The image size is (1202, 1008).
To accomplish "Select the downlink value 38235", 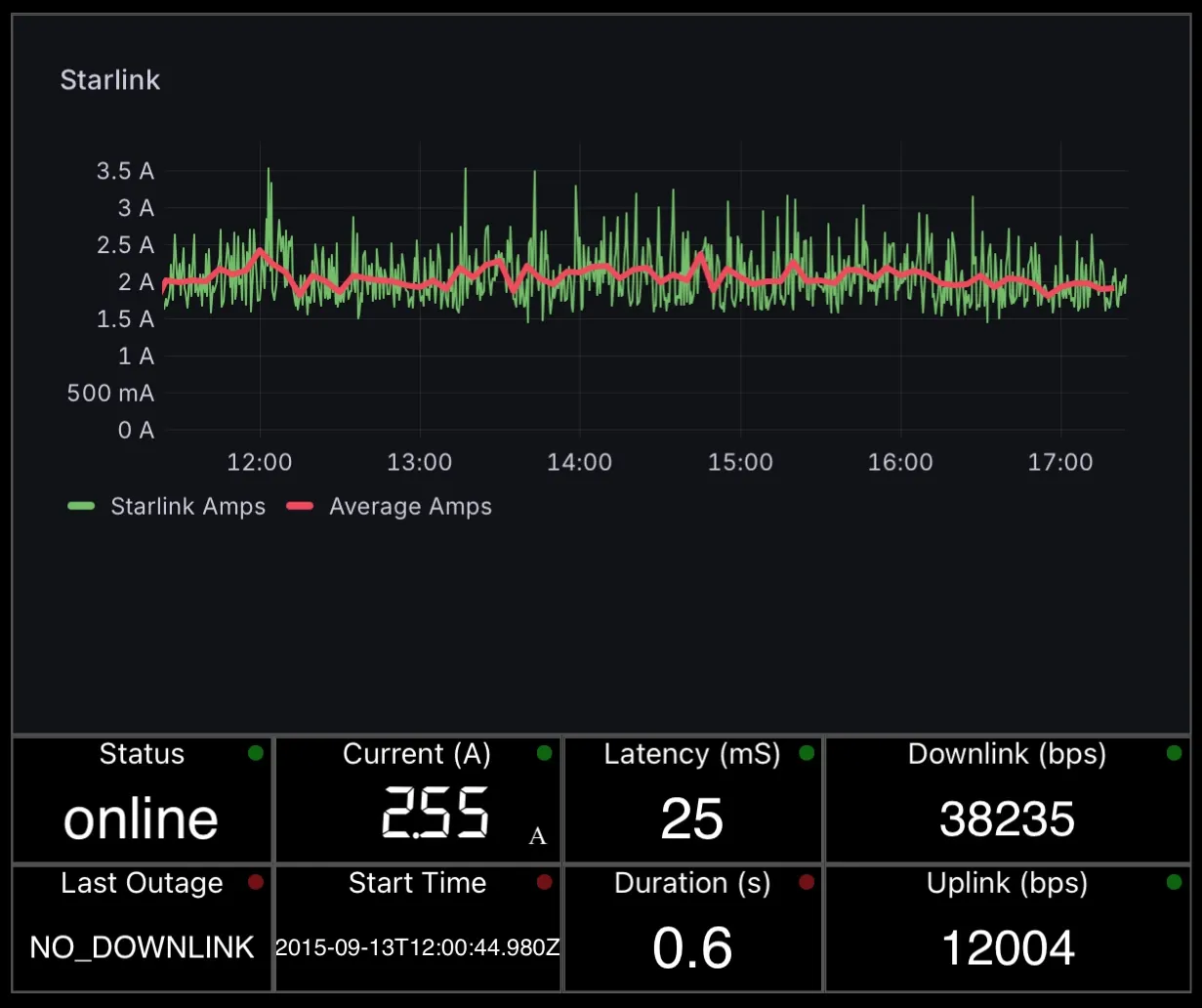I will (x=1007, y=819).
